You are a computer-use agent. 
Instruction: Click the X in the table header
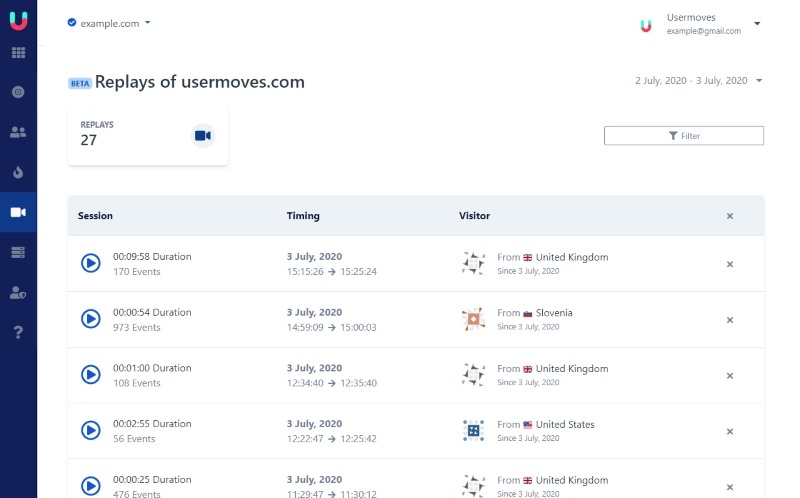(x=729, y=216)
